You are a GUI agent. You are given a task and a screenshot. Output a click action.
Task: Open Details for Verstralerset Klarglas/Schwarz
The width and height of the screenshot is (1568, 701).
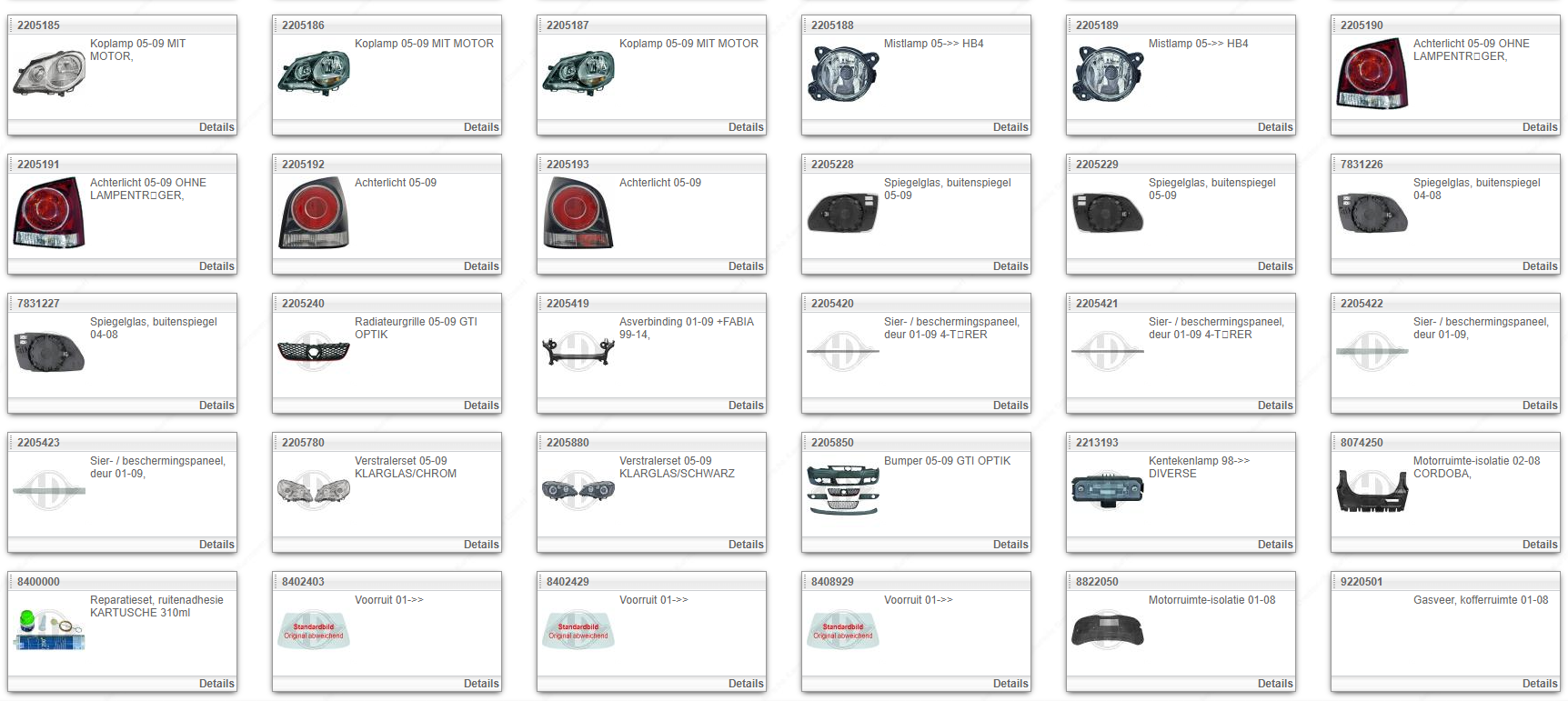[745, 545]
